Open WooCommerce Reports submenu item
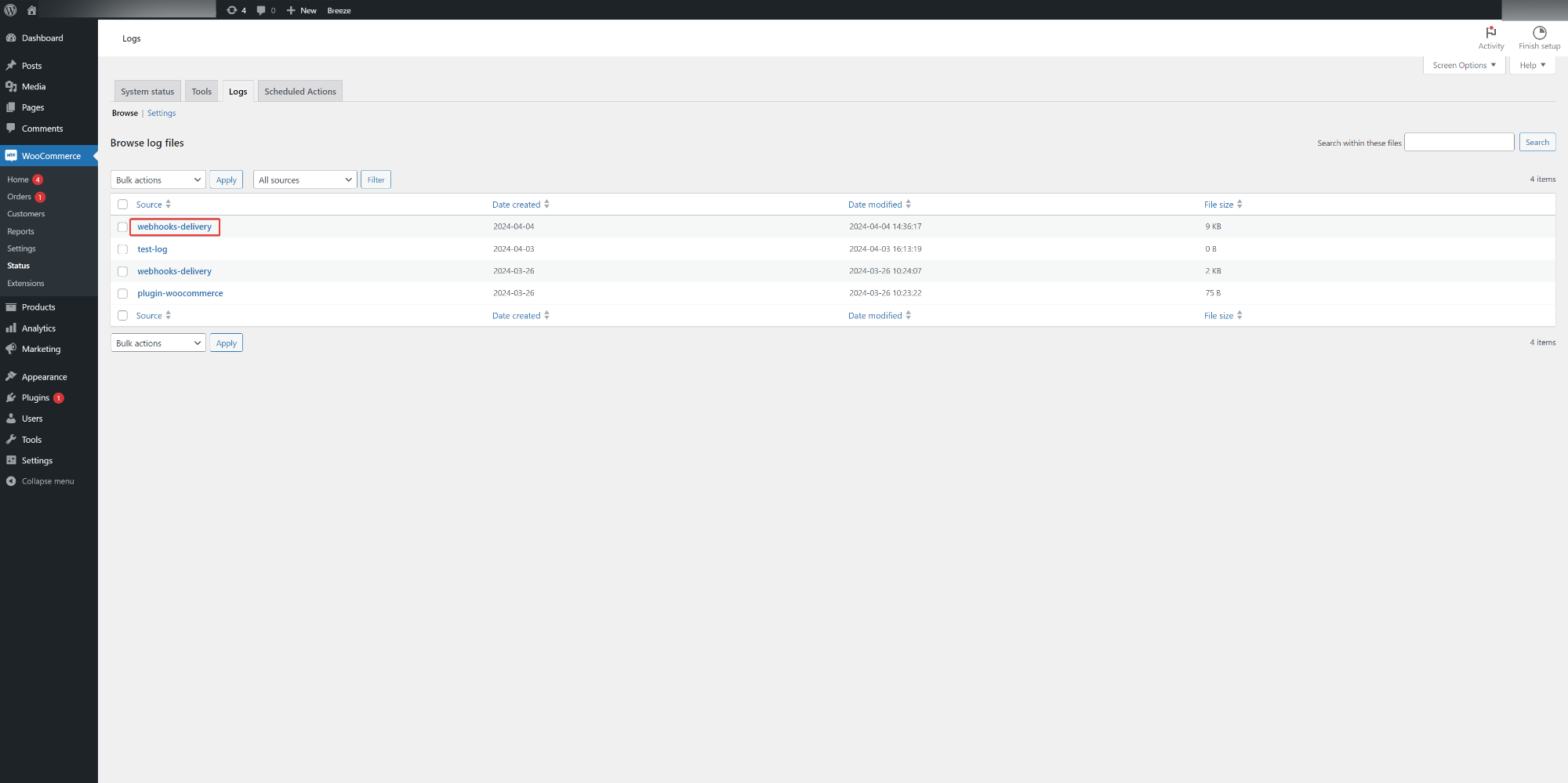This screenshot has height=783, width=1568. [20, 231]
